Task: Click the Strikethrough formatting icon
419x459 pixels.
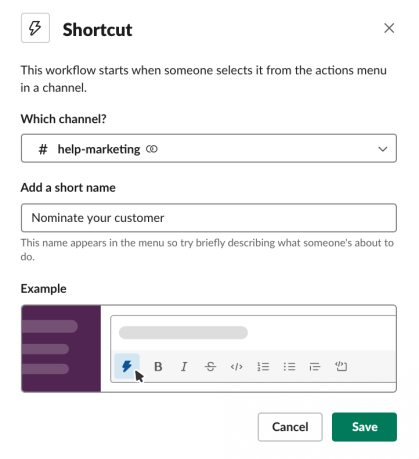Action: pos(210,367)
